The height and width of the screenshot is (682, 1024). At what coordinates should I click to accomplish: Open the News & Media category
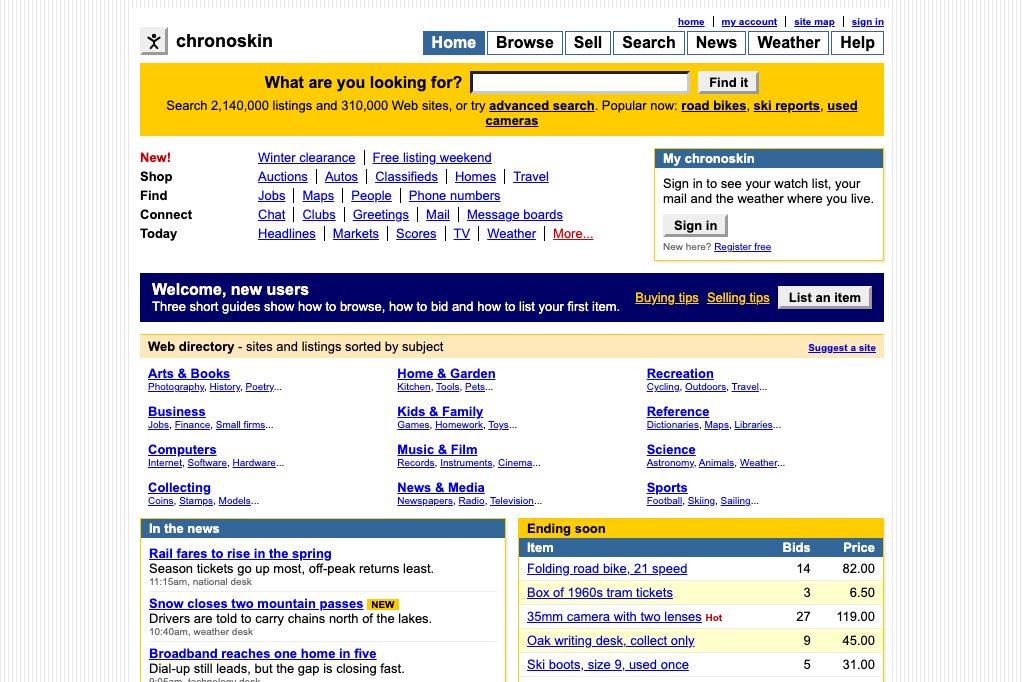[441, 487]
